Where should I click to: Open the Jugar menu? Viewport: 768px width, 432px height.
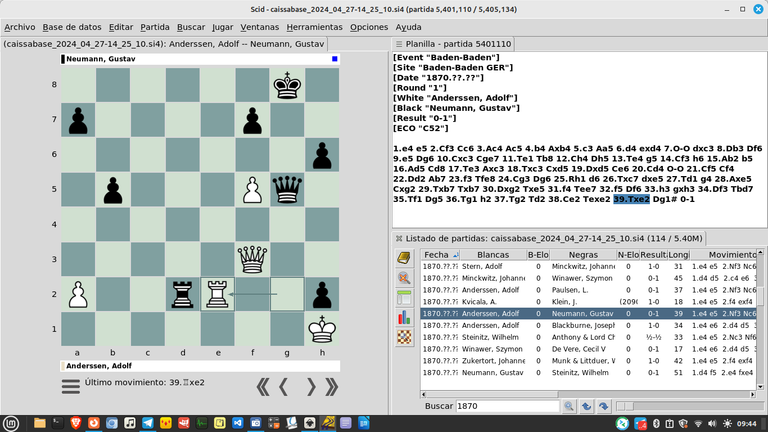222,27
